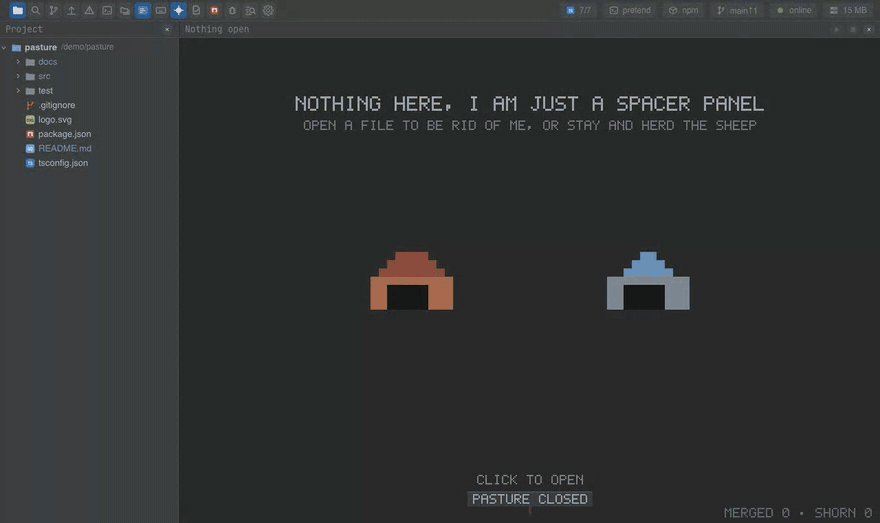Open the git branch tool icon
The height and width of the screenshot is (523, 880).
click(53, 10)
